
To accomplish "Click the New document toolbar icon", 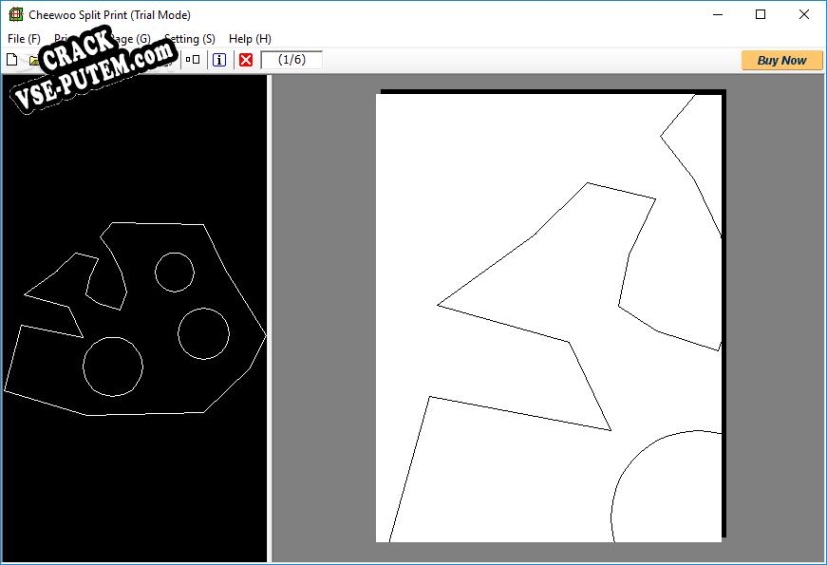I will point(12,60).
